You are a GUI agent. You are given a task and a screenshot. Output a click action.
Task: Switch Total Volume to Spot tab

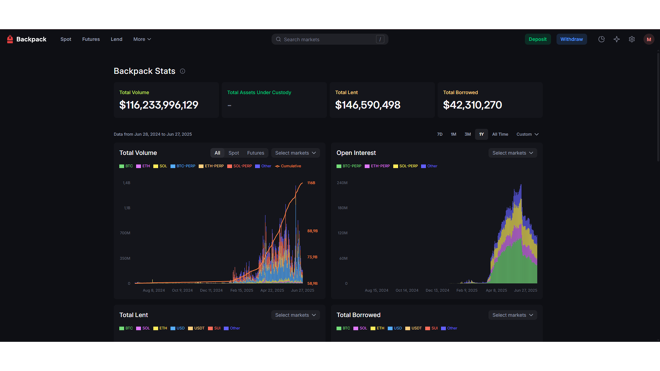(234, 153)
